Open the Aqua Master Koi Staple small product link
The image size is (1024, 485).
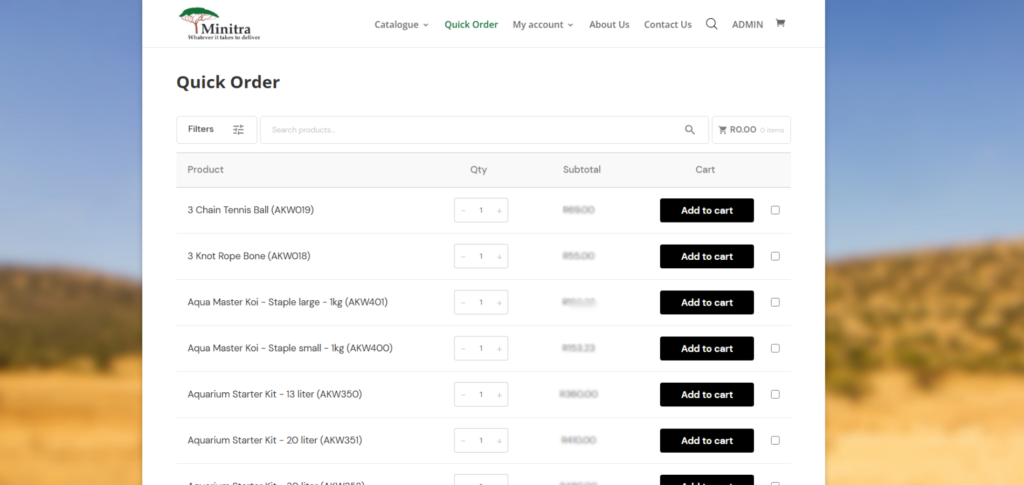[289, 348]
